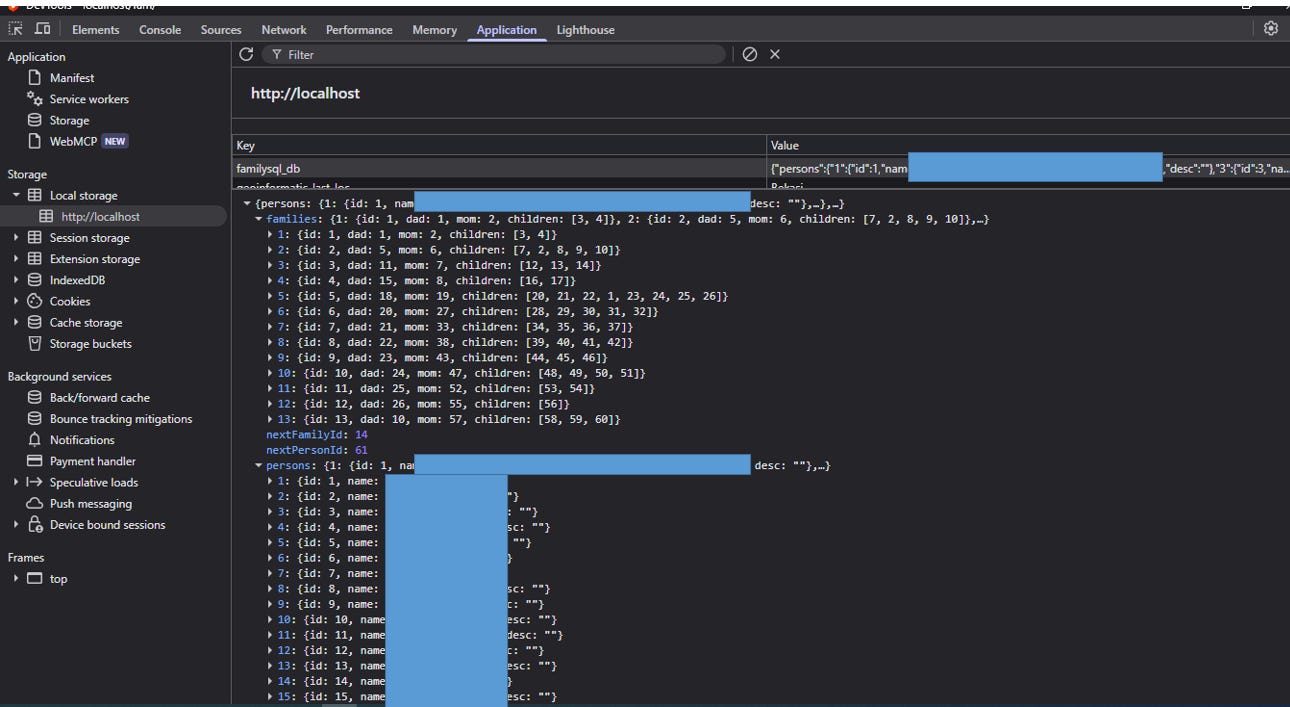This screenshot has height=707, width=1290.
Task: Open DevTools settings gear
Action: (1271, 29)
